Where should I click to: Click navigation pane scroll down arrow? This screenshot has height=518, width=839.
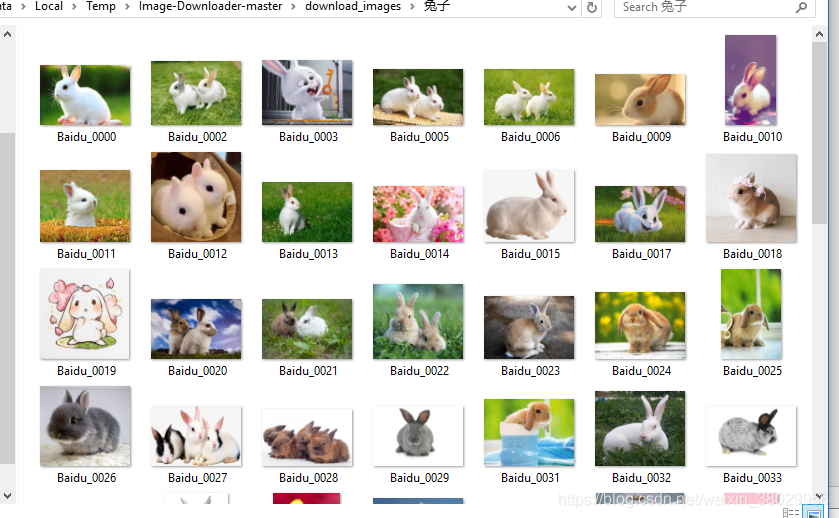click(7, 496)
